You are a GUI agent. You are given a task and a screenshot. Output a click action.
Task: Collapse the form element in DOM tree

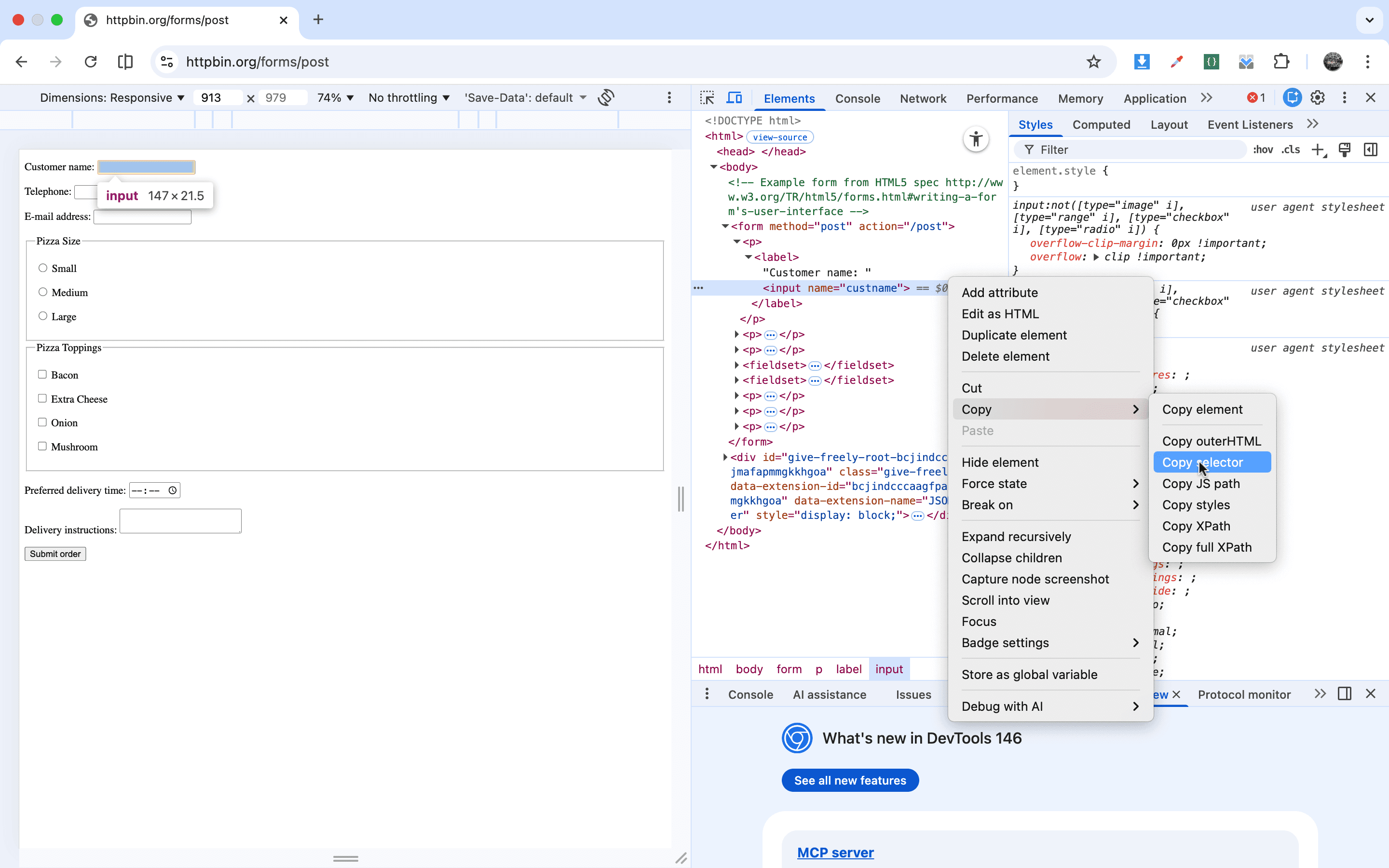(725, 226)
